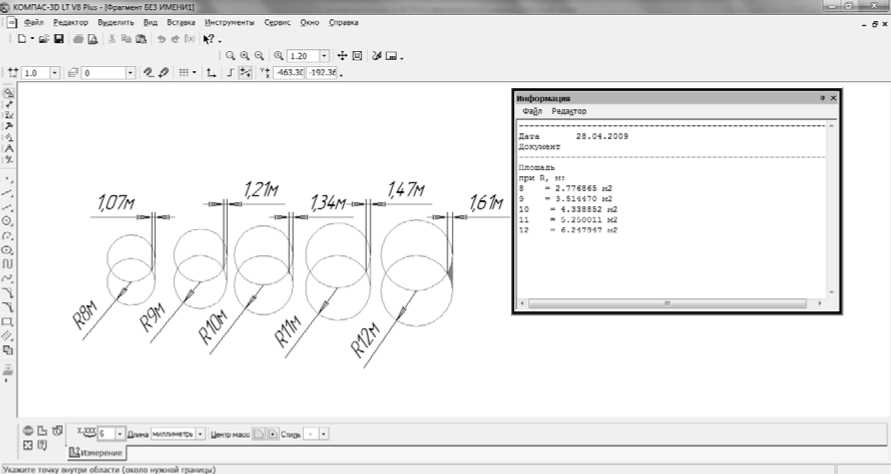Image resolution: width=891 pixels, height=474 pixels.
Task: Expand the layer 0 dropdown
Action: tap(130, 73)
